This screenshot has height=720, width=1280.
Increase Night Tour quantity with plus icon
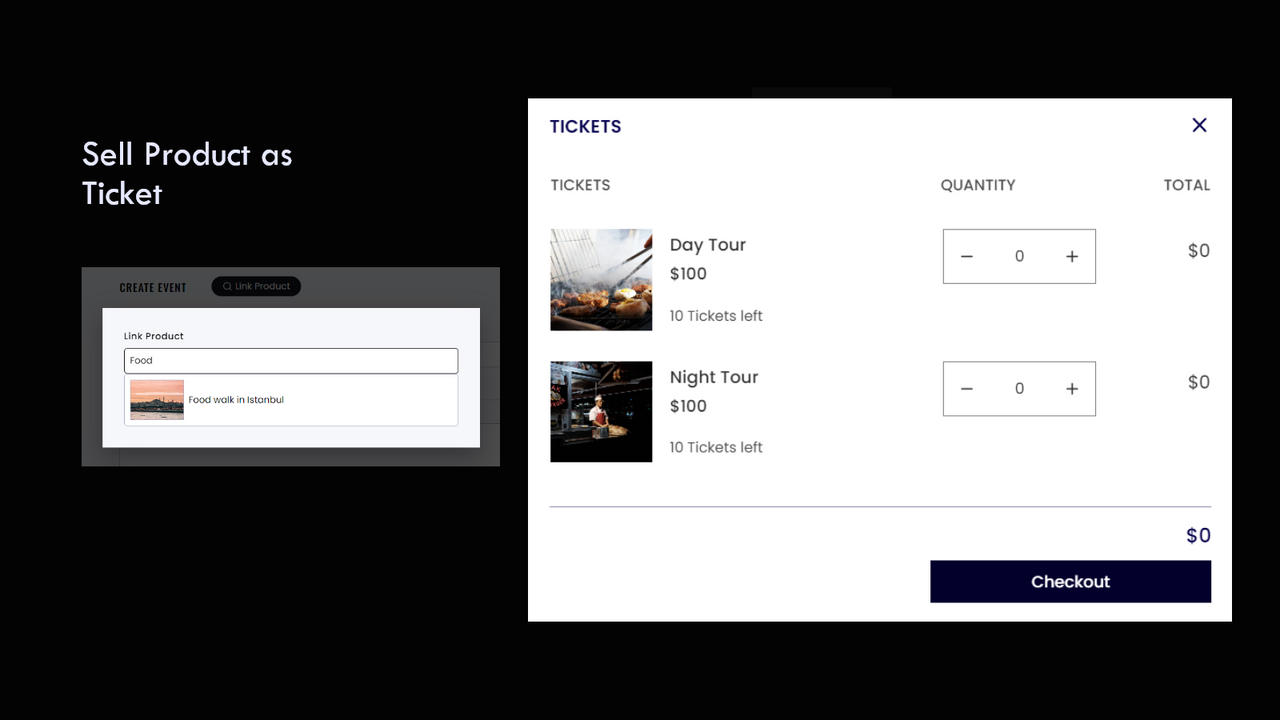pyautogui.click(x=1071, y=388)
